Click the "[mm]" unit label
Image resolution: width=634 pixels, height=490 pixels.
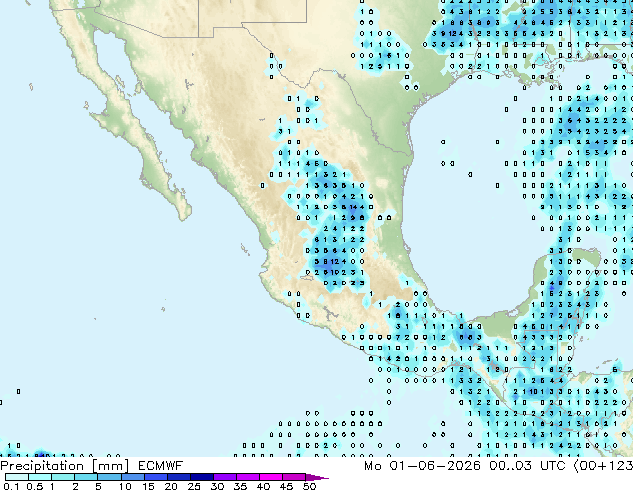(x=110, y=466)
